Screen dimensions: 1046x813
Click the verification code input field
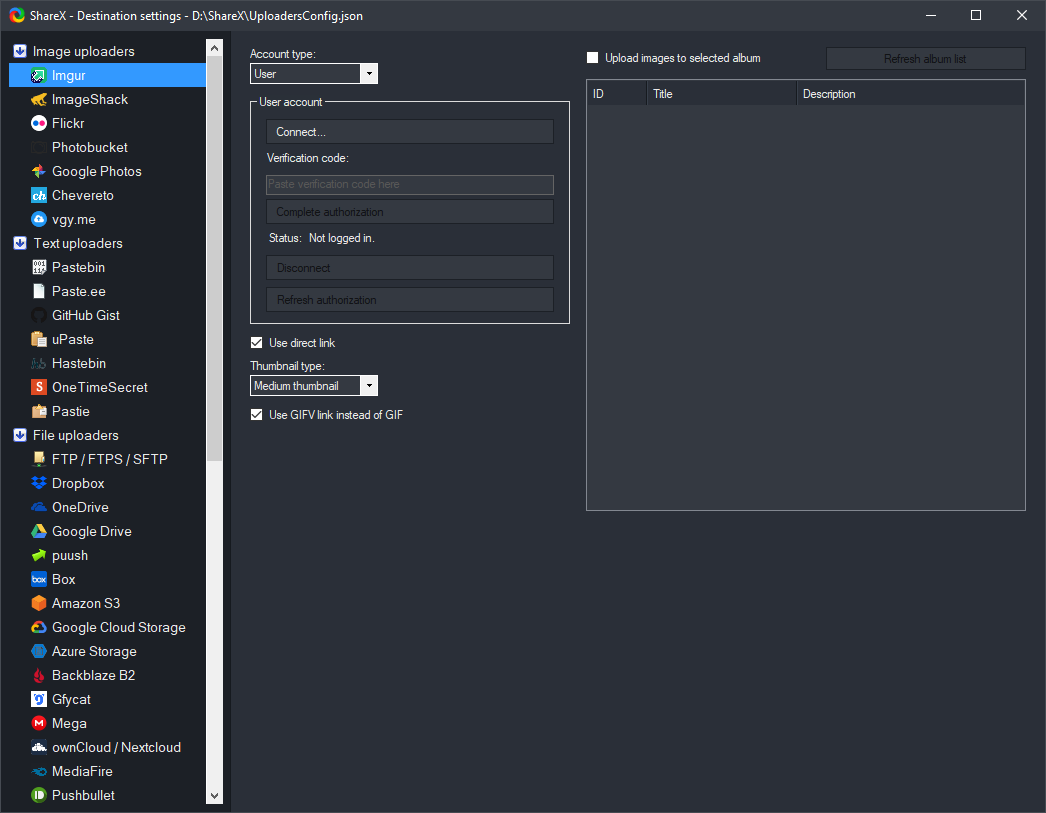(x=409, y=185)
